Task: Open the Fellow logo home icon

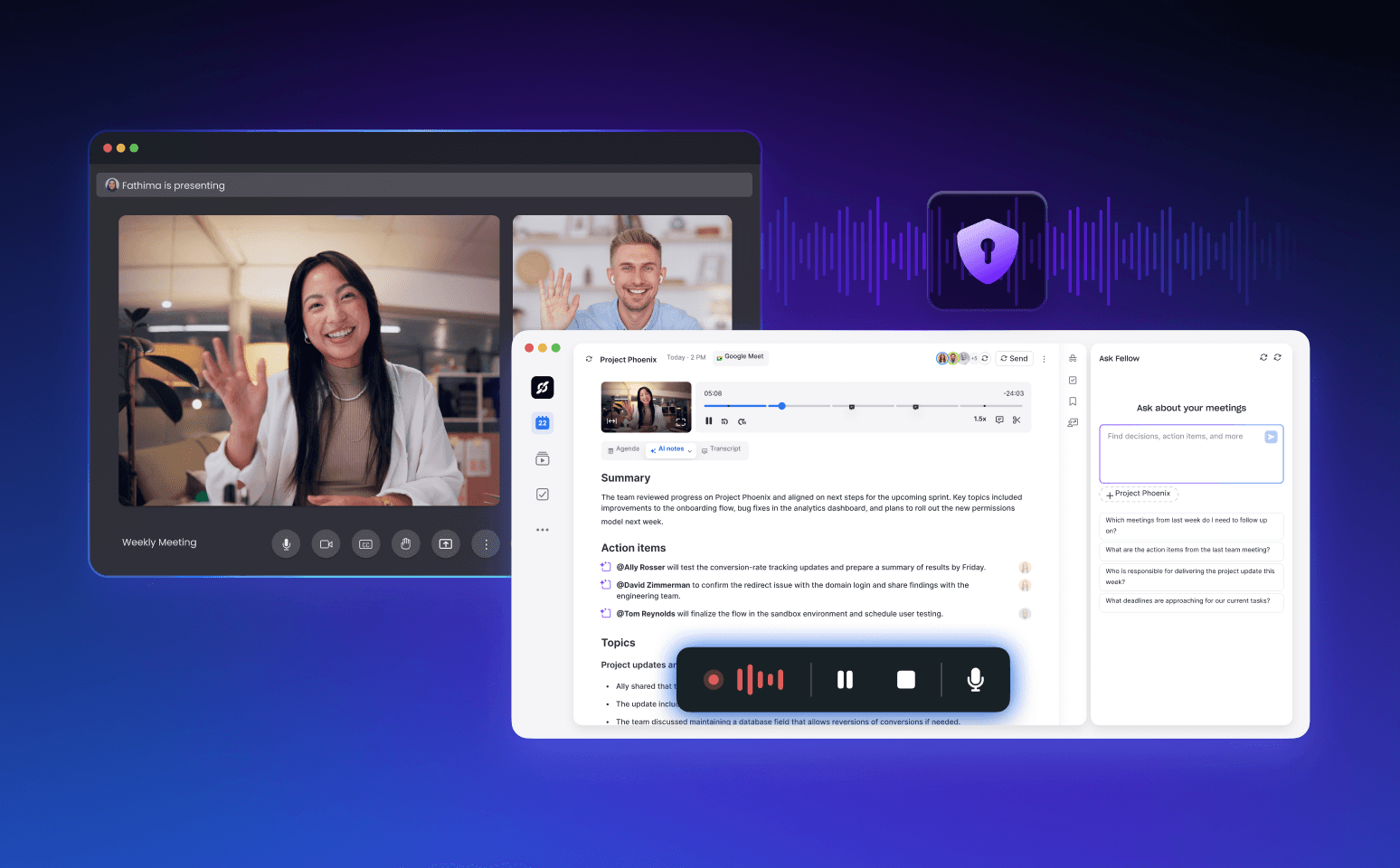Action: click(543, 388)
